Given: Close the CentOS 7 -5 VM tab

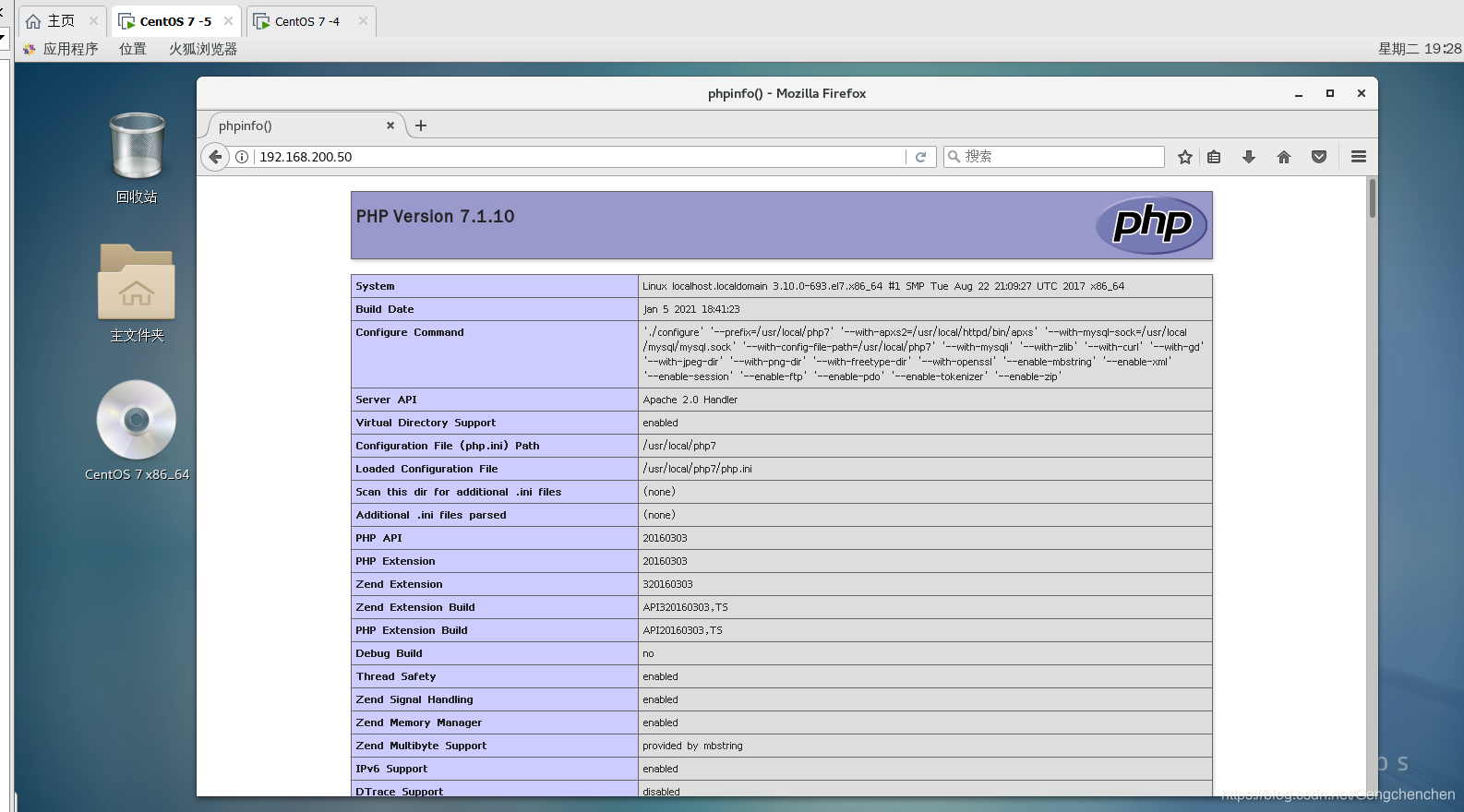Looking at the screenshot, I should tap(228, 21).
